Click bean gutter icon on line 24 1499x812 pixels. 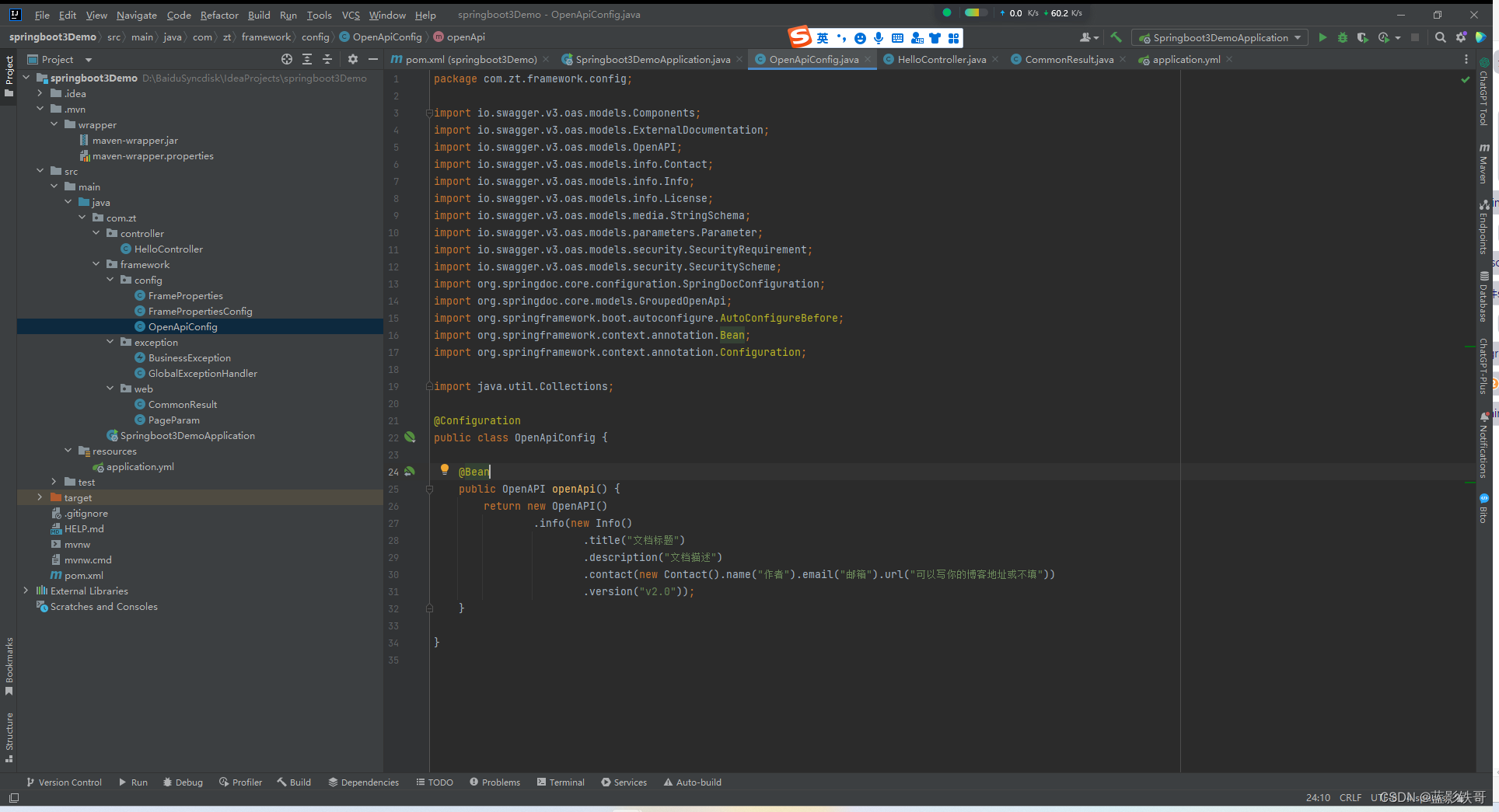(410, 472)
